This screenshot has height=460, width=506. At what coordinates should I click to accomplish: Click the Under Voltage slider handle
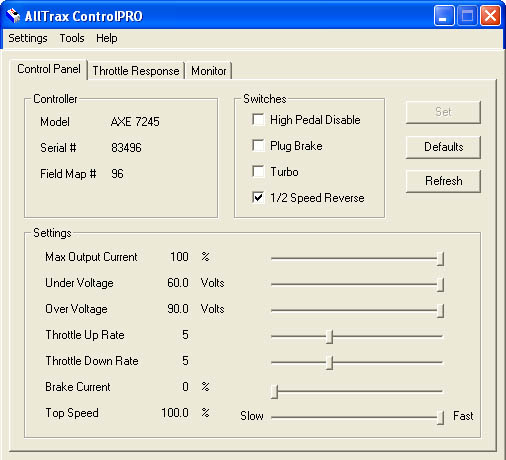pos(440,285)
